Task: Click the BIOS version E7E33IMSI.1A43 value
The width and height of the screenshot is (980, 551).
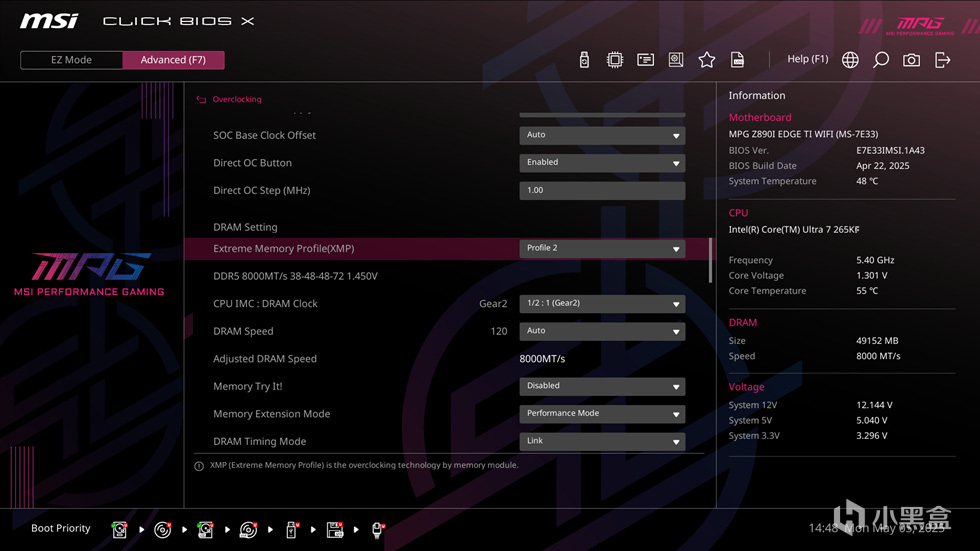Action: click(x=891, y=150)
